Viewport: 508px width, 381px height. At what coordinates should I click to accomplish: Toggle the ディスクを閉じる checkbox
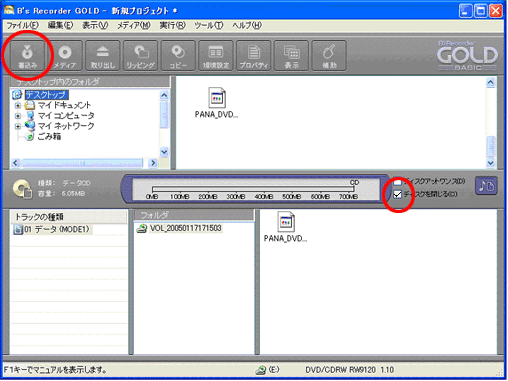[x=397, y=194]
